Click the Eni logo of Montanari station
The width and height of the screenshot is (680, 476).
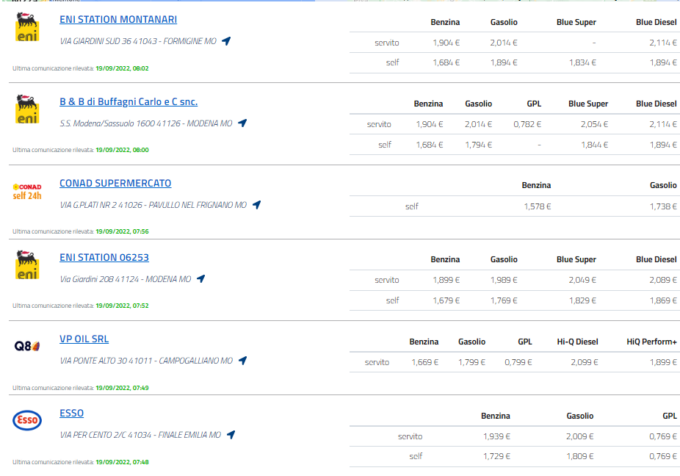(x=27, y=27)
